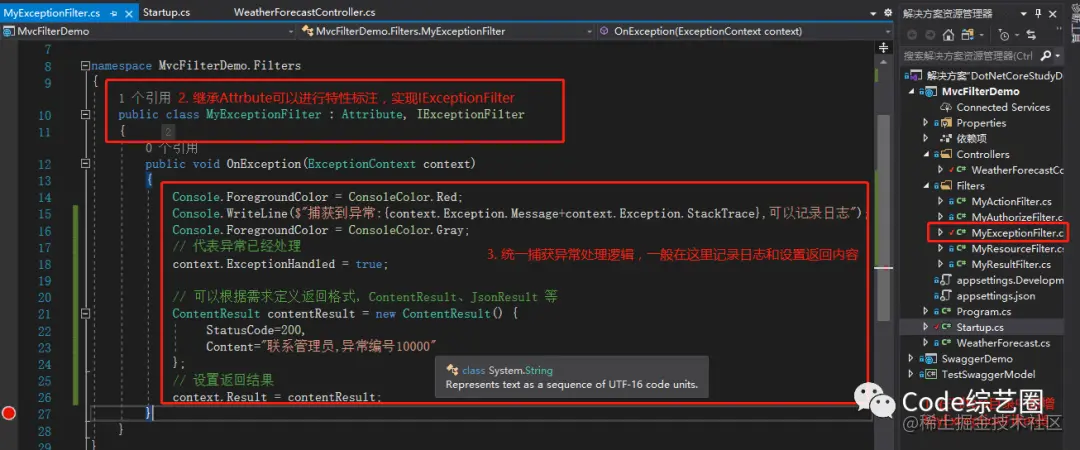
Task: Click the switch views icon in Solution Explorer
Action: tap(966, 34)
